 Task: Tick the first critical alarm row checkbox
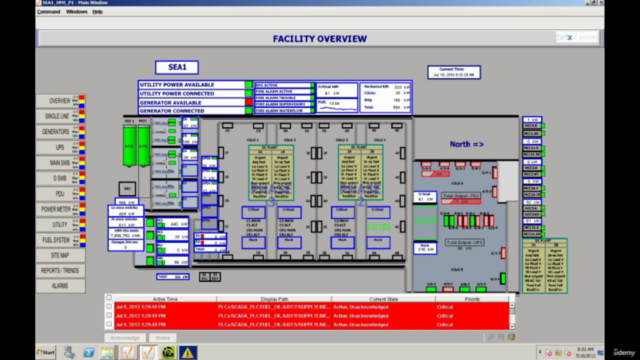click(x=109, y=307)
